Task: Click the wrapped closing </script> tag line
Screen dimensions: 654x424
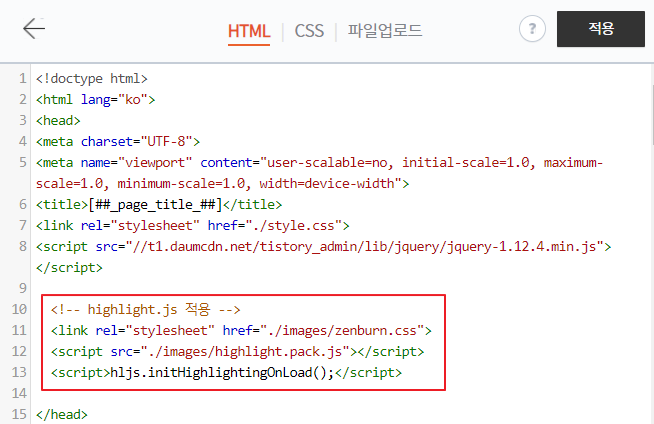Action: tap(69, 268)
